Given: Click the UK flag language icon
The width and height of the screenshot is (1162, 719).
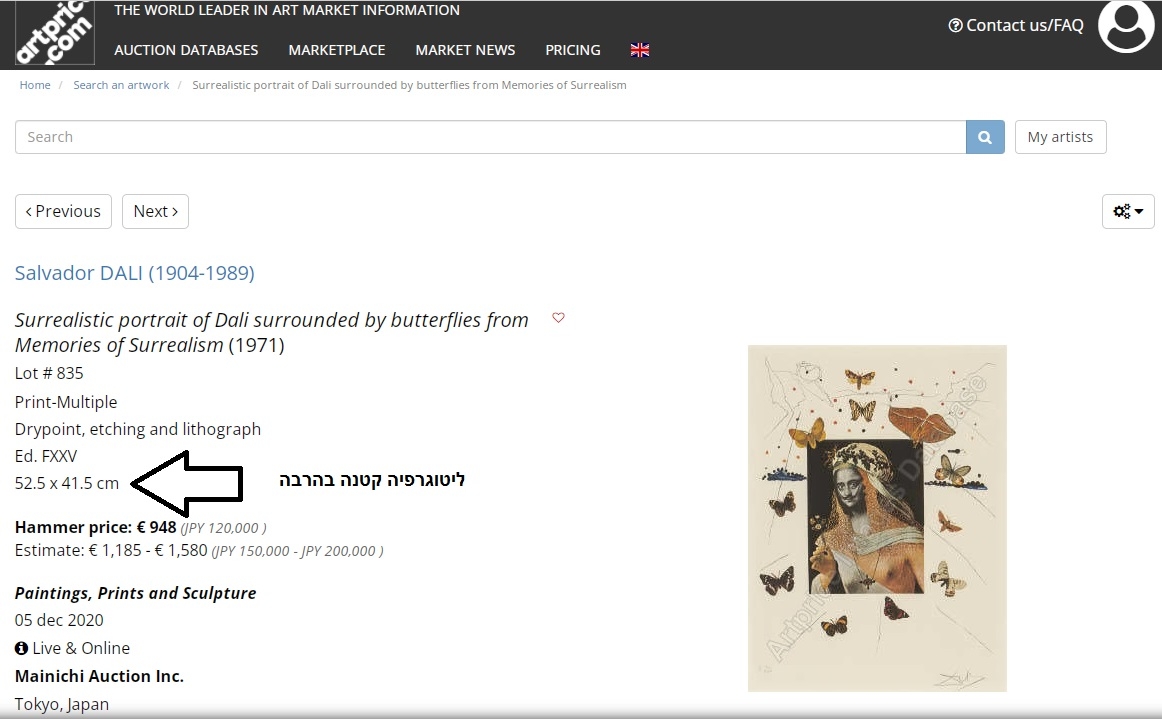Looking at the screenshot, I should [x=640, y=50].
